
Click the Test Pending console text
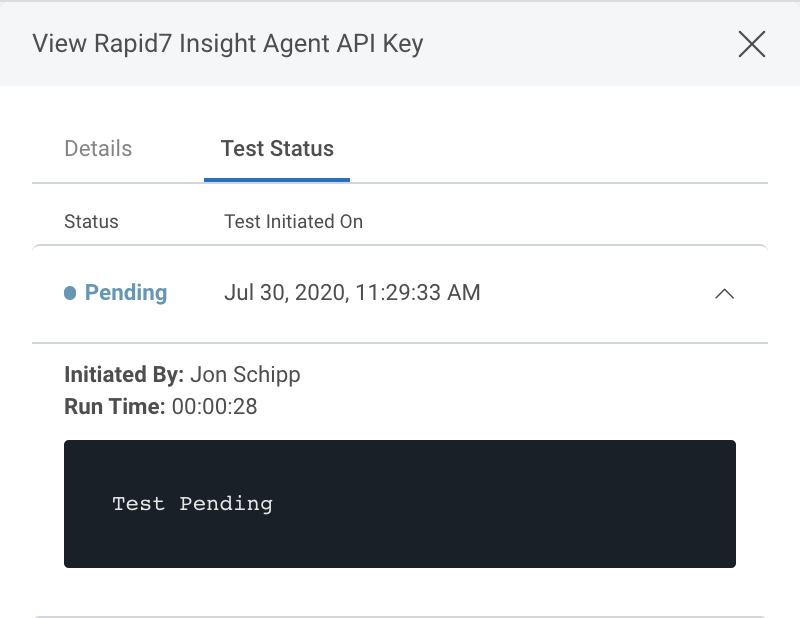pos(192,503)
